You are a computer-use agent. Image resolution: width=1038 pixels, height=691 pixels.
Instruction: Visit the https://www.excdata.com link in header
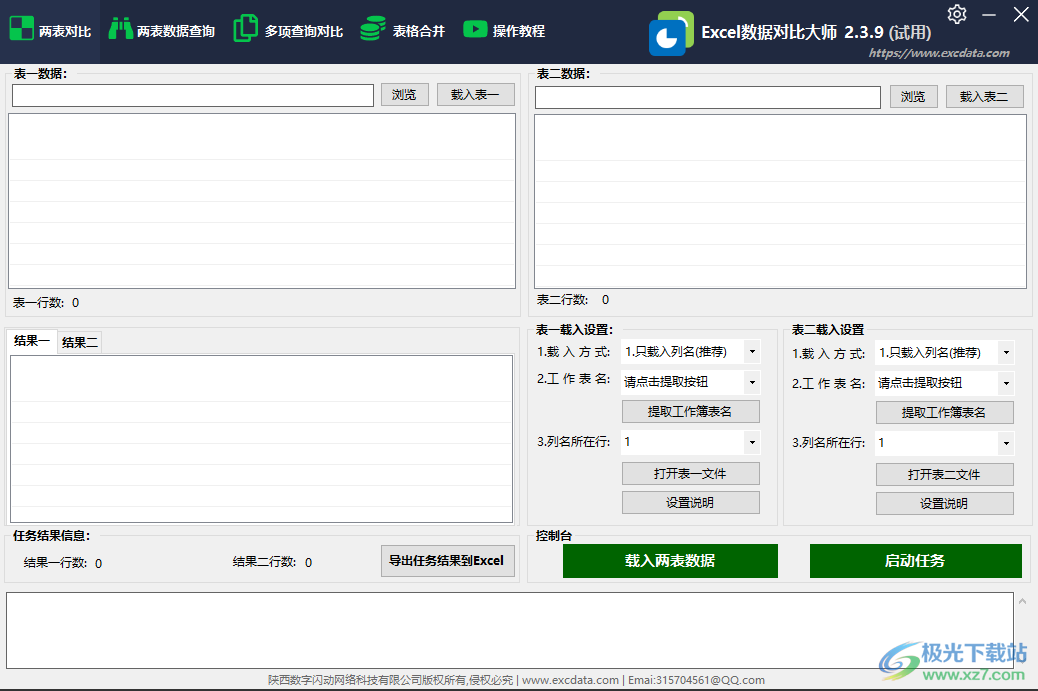point(939,53)
